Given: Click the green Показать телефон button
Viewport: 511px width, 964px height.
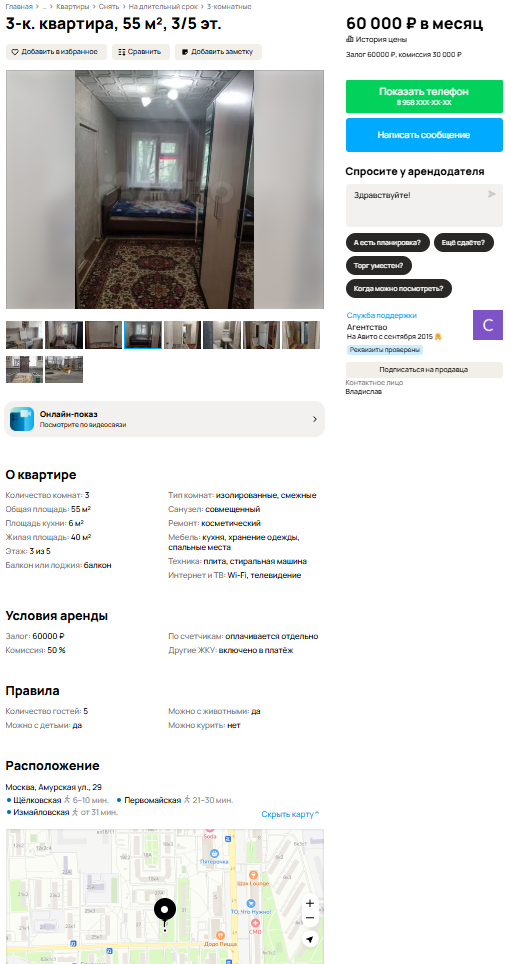Looking at the screenshot, I should coord(424,97).
